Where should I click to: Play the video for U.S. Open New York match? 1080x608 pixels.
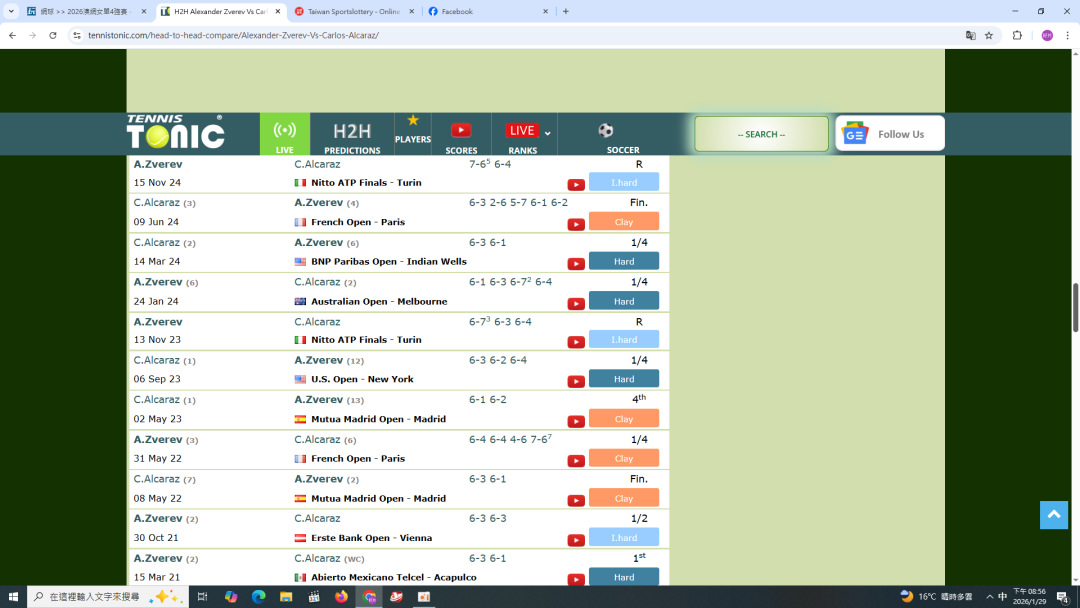point(576,381)
